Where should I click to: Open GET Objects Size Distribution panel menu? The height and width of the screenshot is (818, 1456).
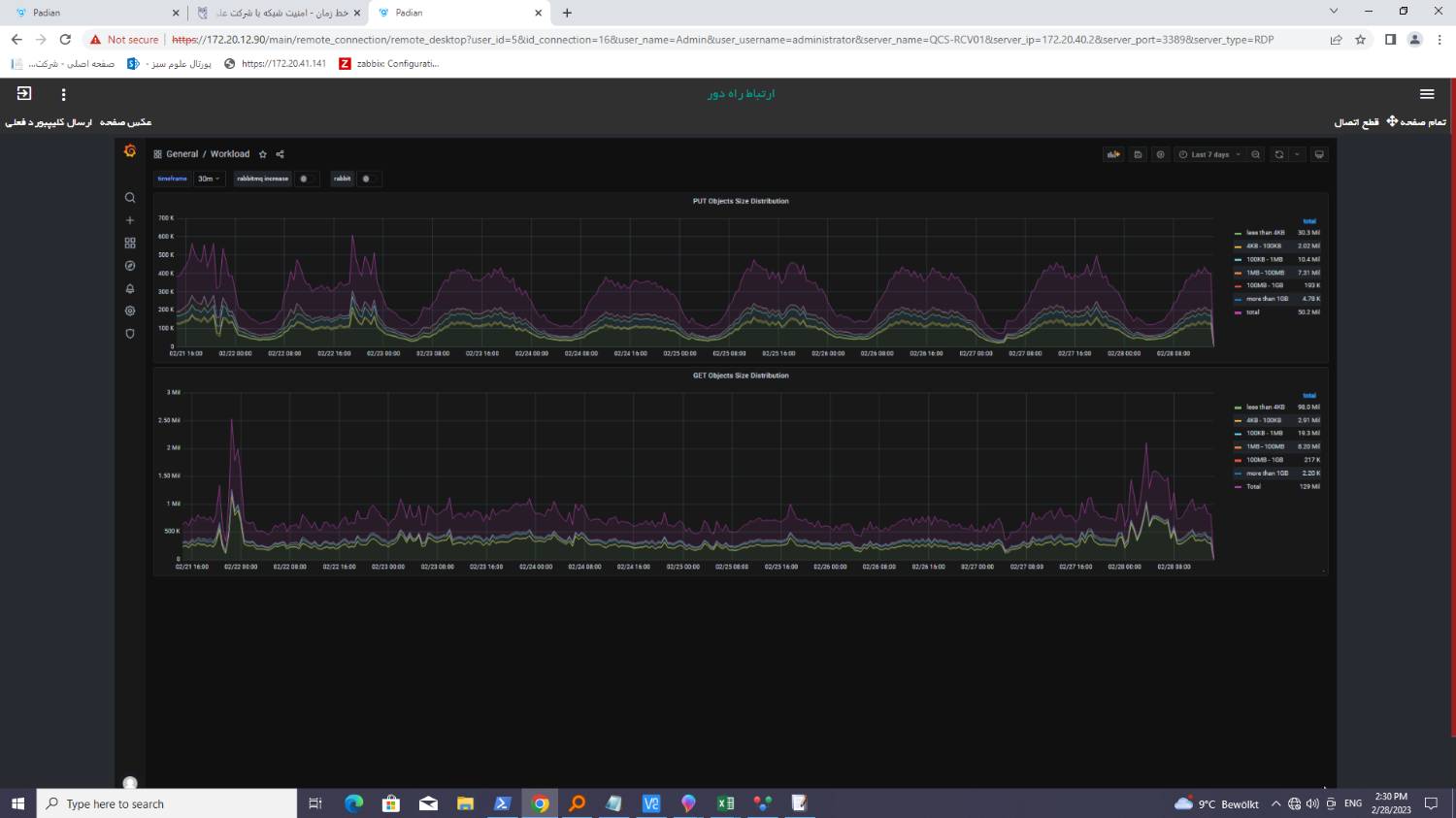[741, 376]
